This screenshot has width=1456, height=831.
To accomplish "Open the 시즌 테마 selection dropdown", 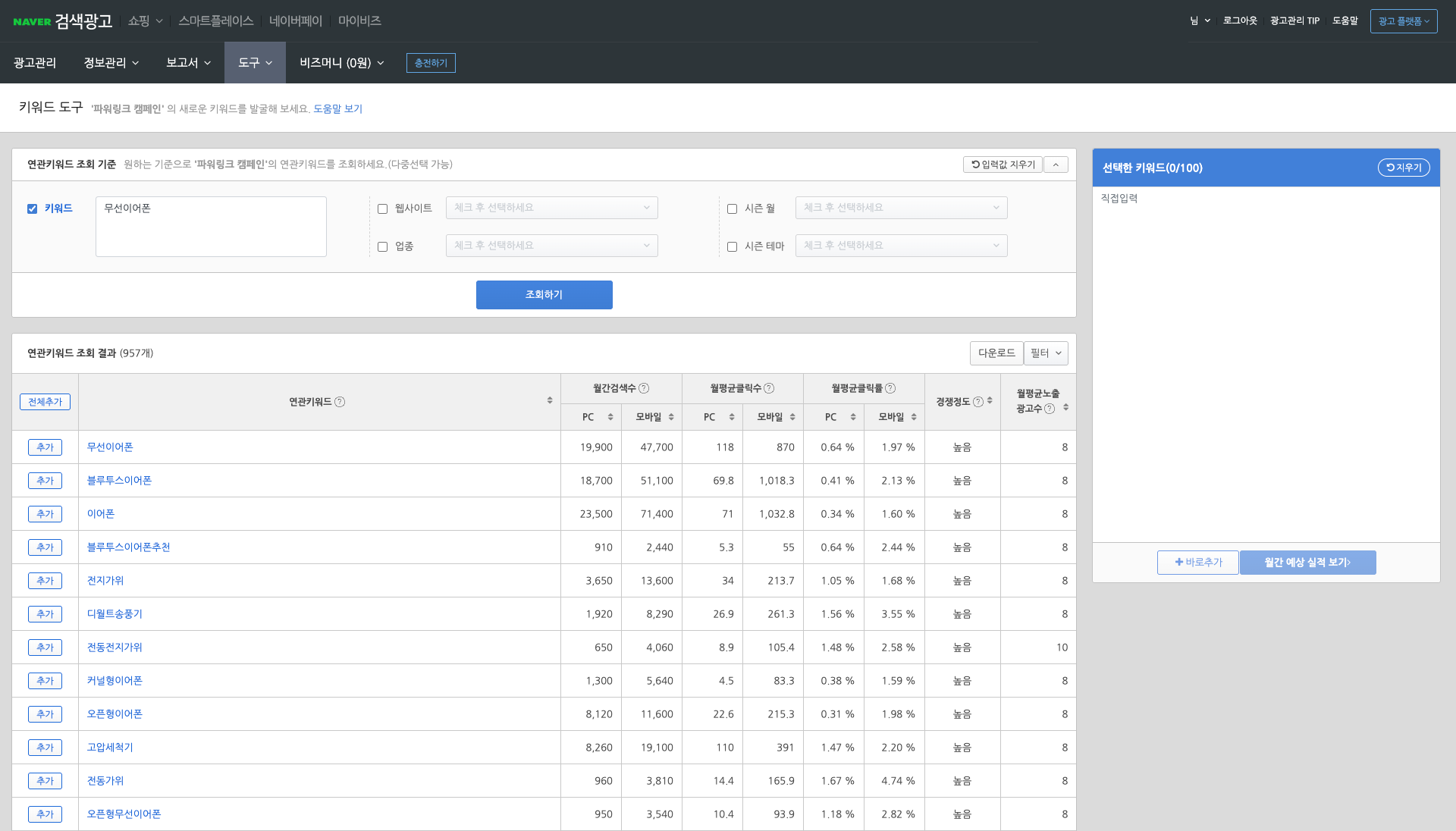I will pyautogui.click(x=901, y=246).
